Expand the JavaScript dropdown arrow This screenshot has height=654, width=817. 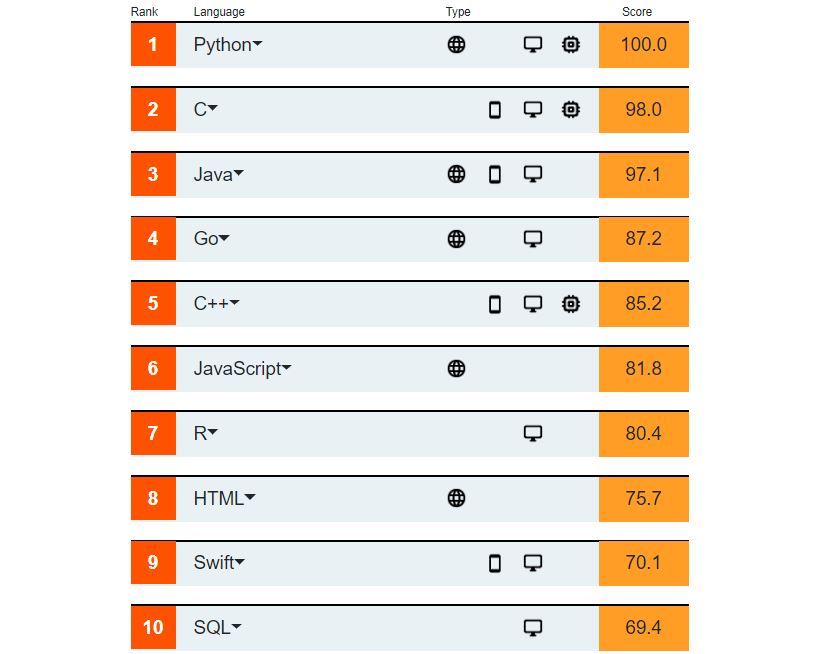point(287,368)
